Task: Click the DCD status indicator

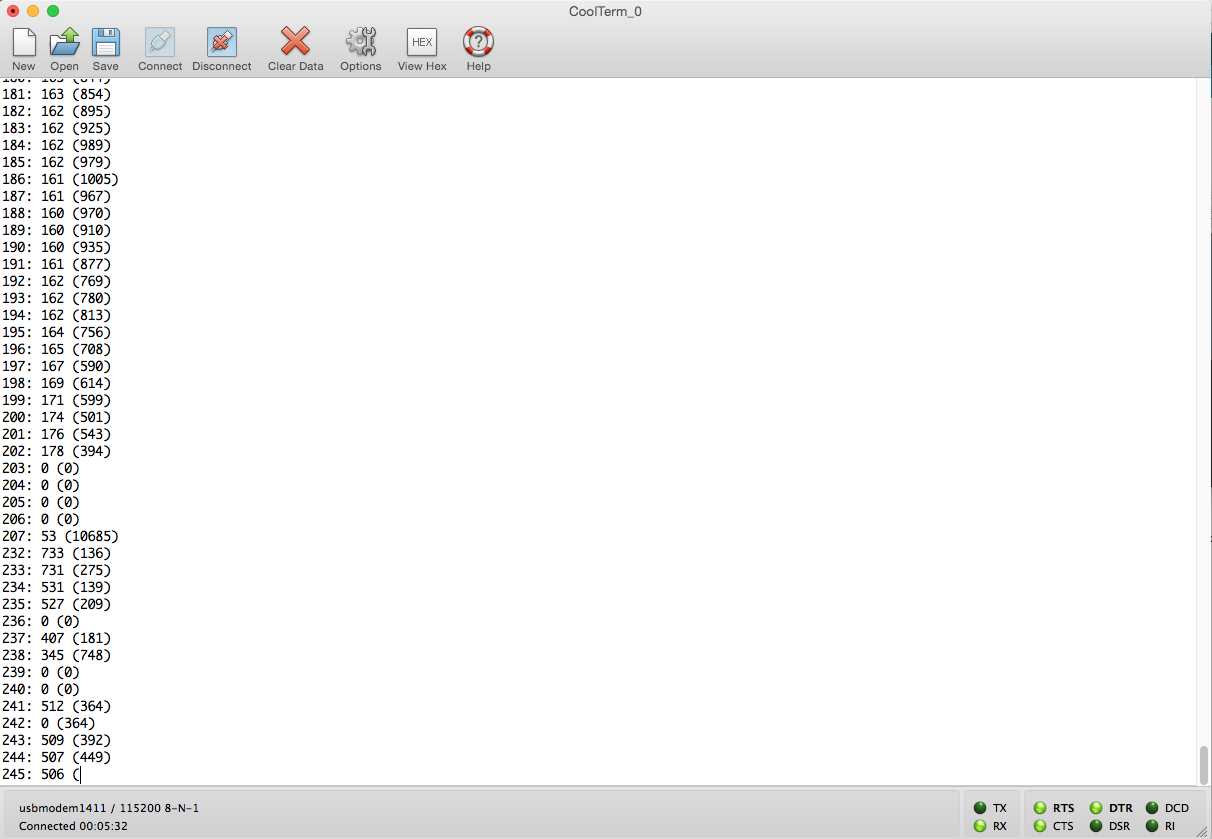Action: tap(1152, 808)
